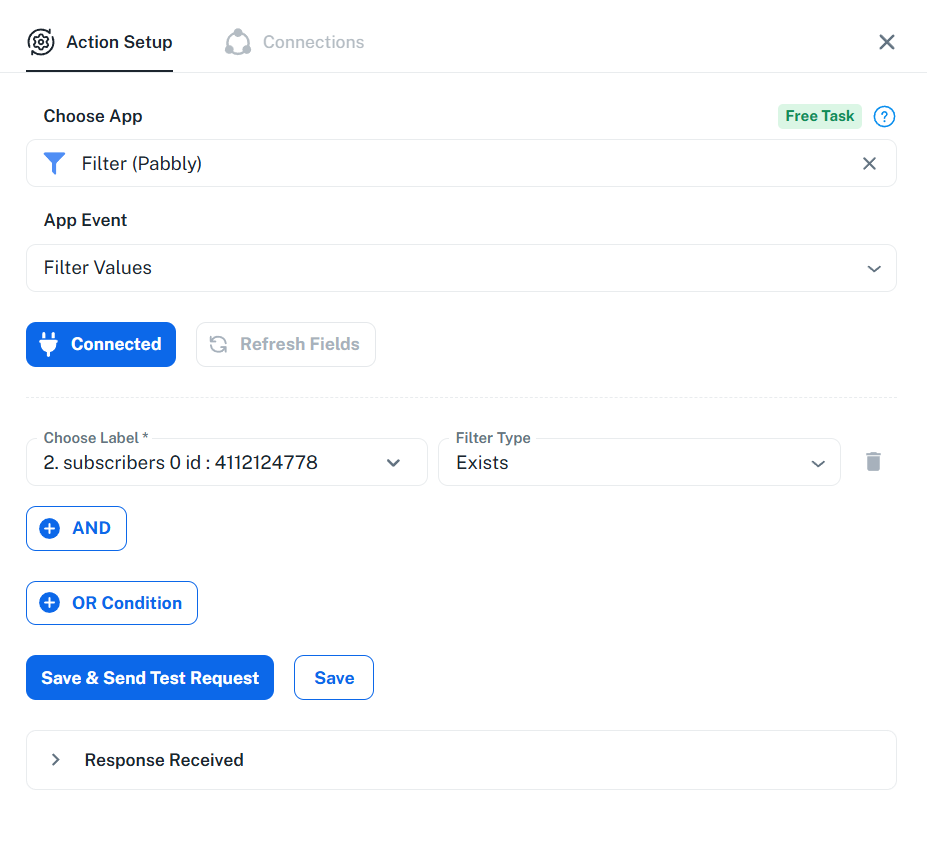Clear the Filter (Pabbly) app selection
The width and height of the screenshot is (927, 861).
[x=869, y=164]
